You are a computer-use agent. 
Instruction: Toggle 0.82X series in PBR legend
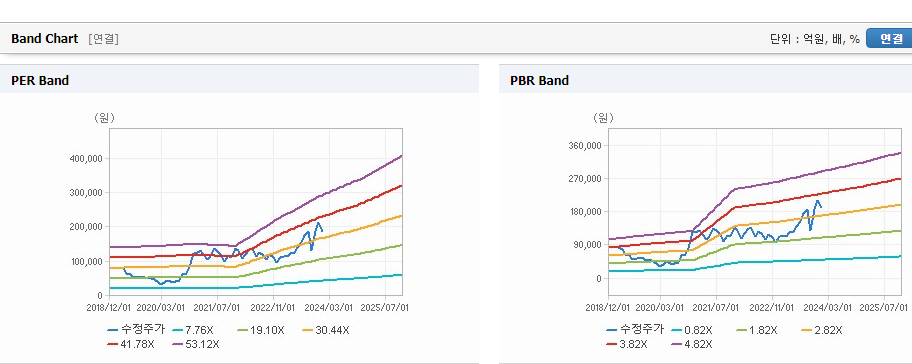692,330
